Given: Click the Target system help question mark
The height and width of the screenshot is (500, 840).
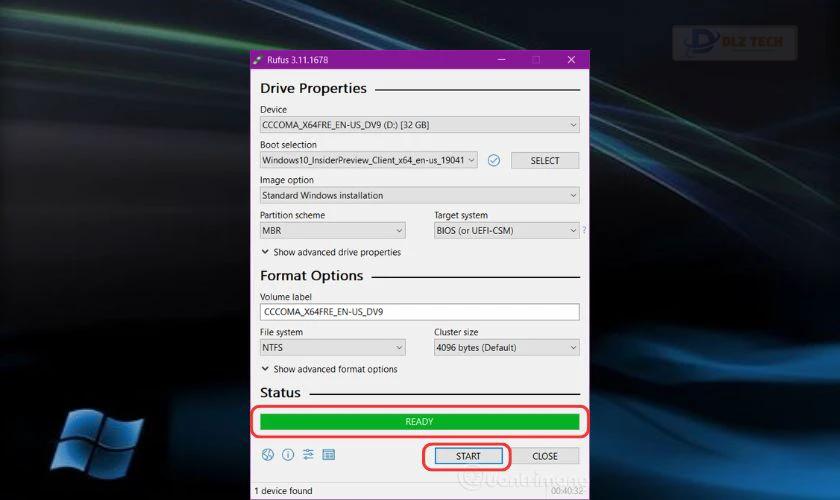Looking at the screenshot, I should pos(584,230).
